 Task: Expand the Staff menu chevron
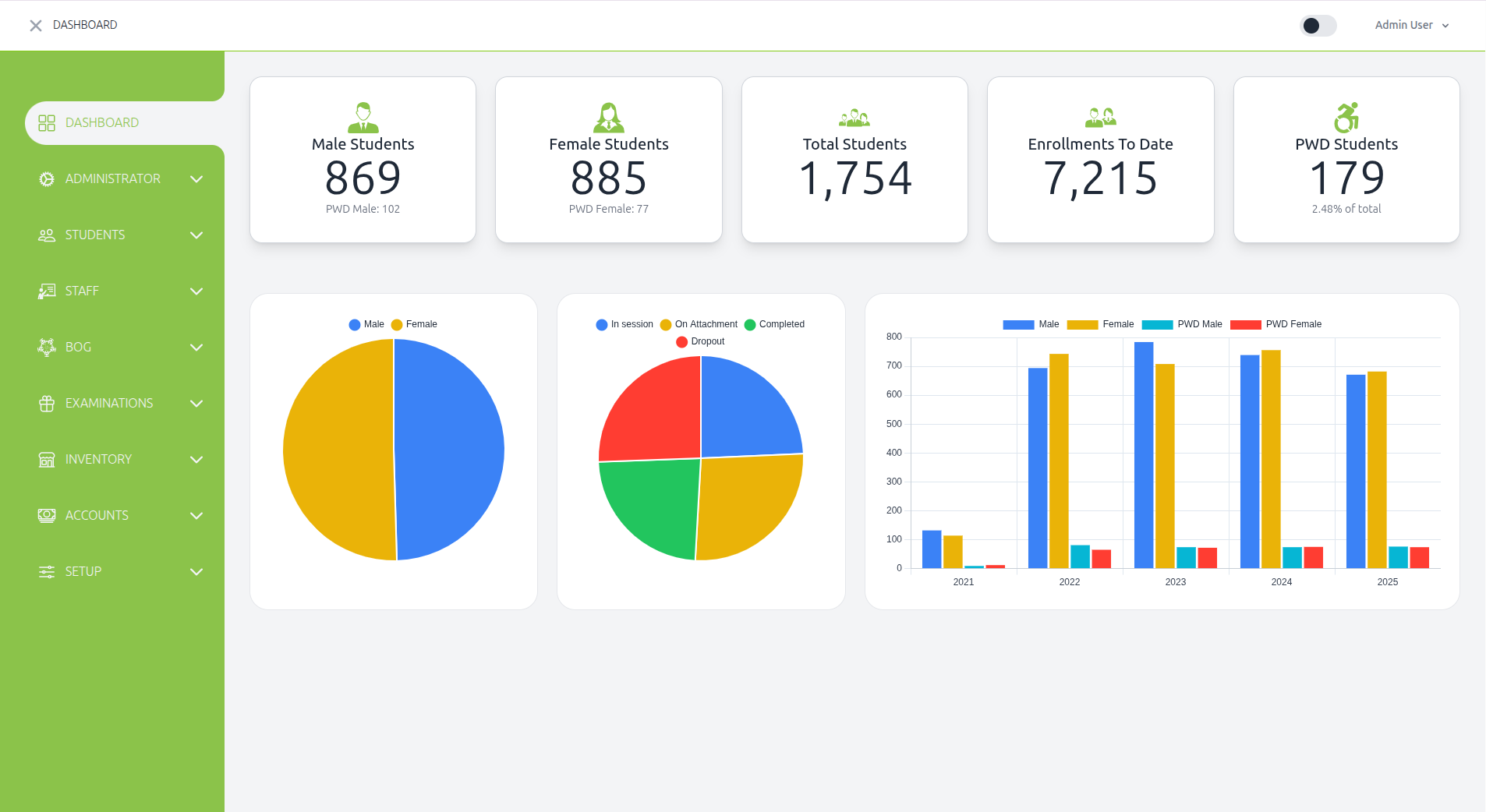click(x=196, y=291)
